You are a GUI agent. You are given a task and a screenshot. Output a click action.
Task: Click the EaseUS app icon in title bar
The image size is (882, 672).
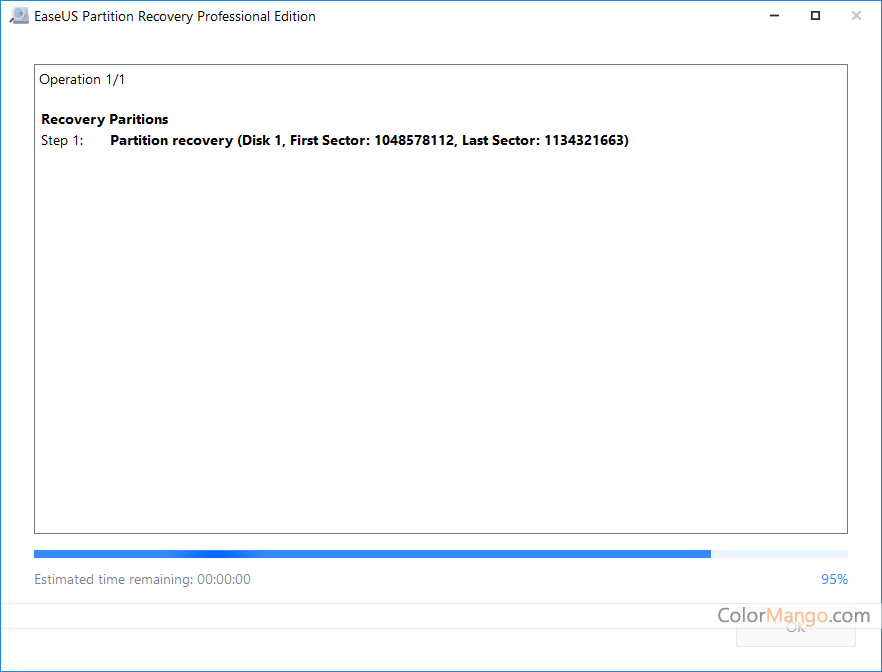pyautogui.click(x=18, y=16)
